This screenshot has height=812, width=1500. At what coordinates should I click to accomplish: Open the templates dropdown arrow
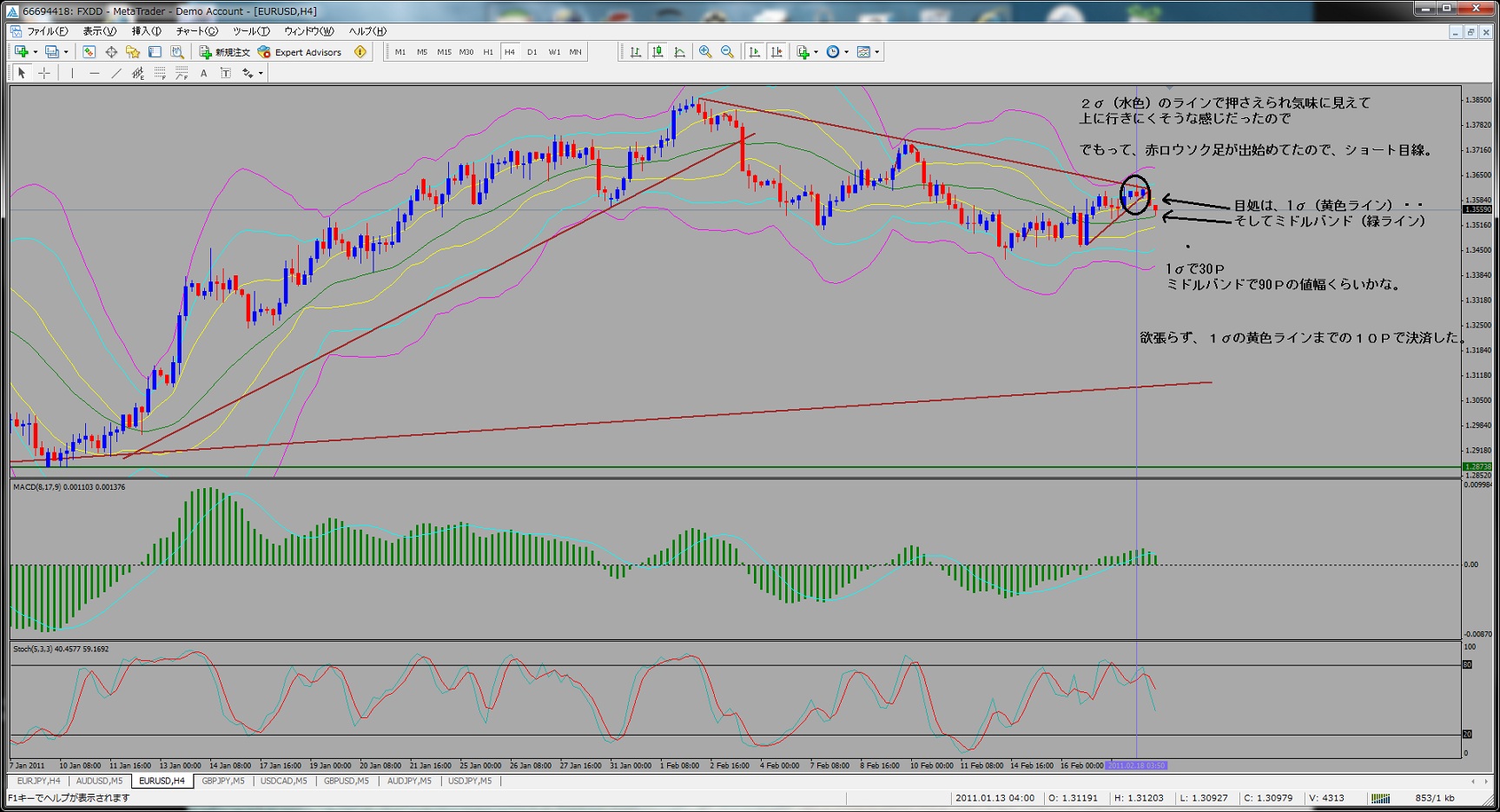[877, 52]
